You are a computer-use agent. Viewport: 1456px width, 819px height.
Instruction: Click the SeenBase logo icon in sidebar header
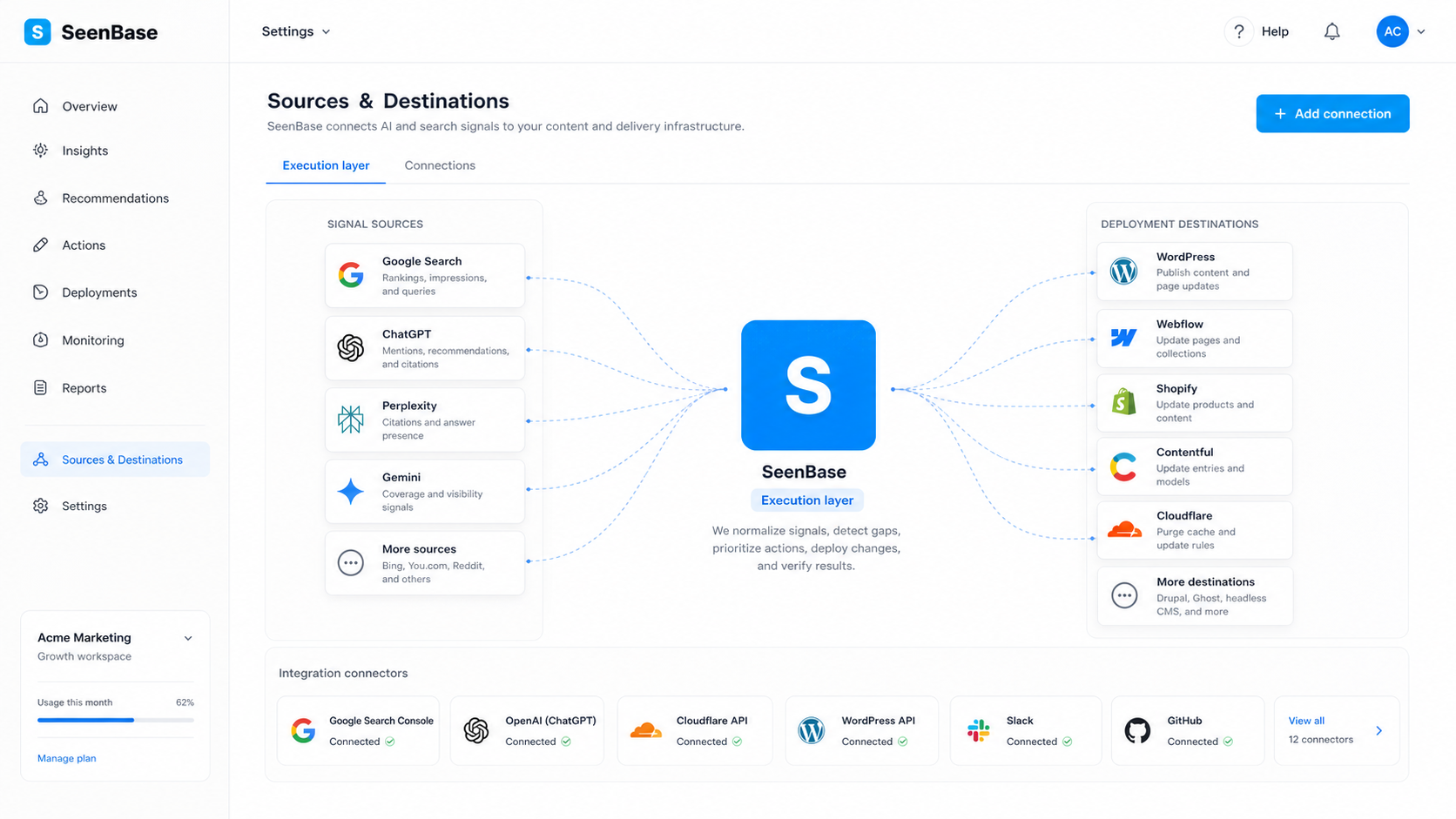pos(37,32)
